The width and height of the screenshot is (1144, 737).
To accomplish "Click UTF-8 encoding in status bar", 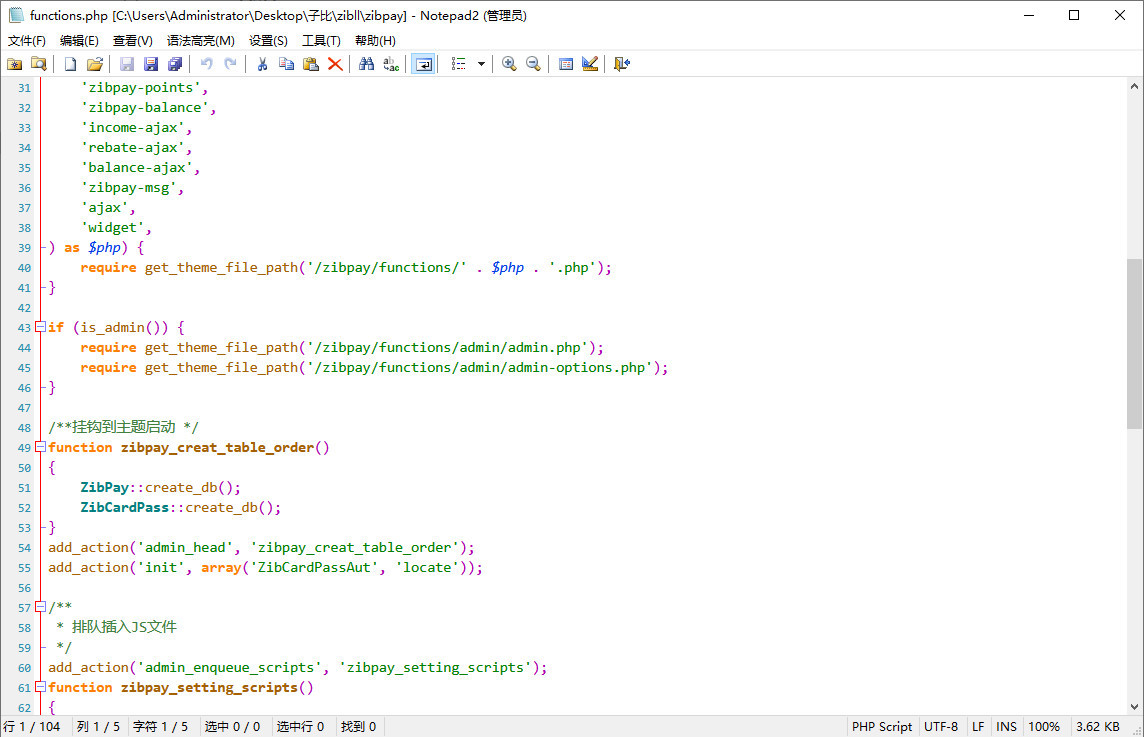I will [x=940, y=727].
